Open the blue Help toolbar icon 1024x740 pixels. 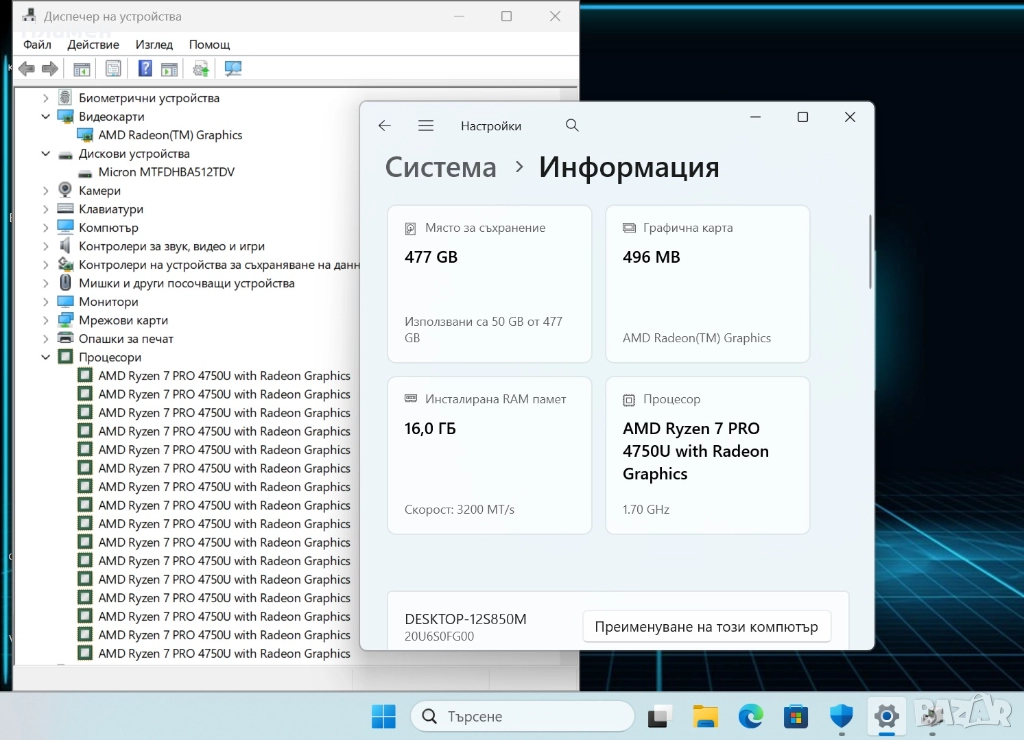tap(145, 69)
